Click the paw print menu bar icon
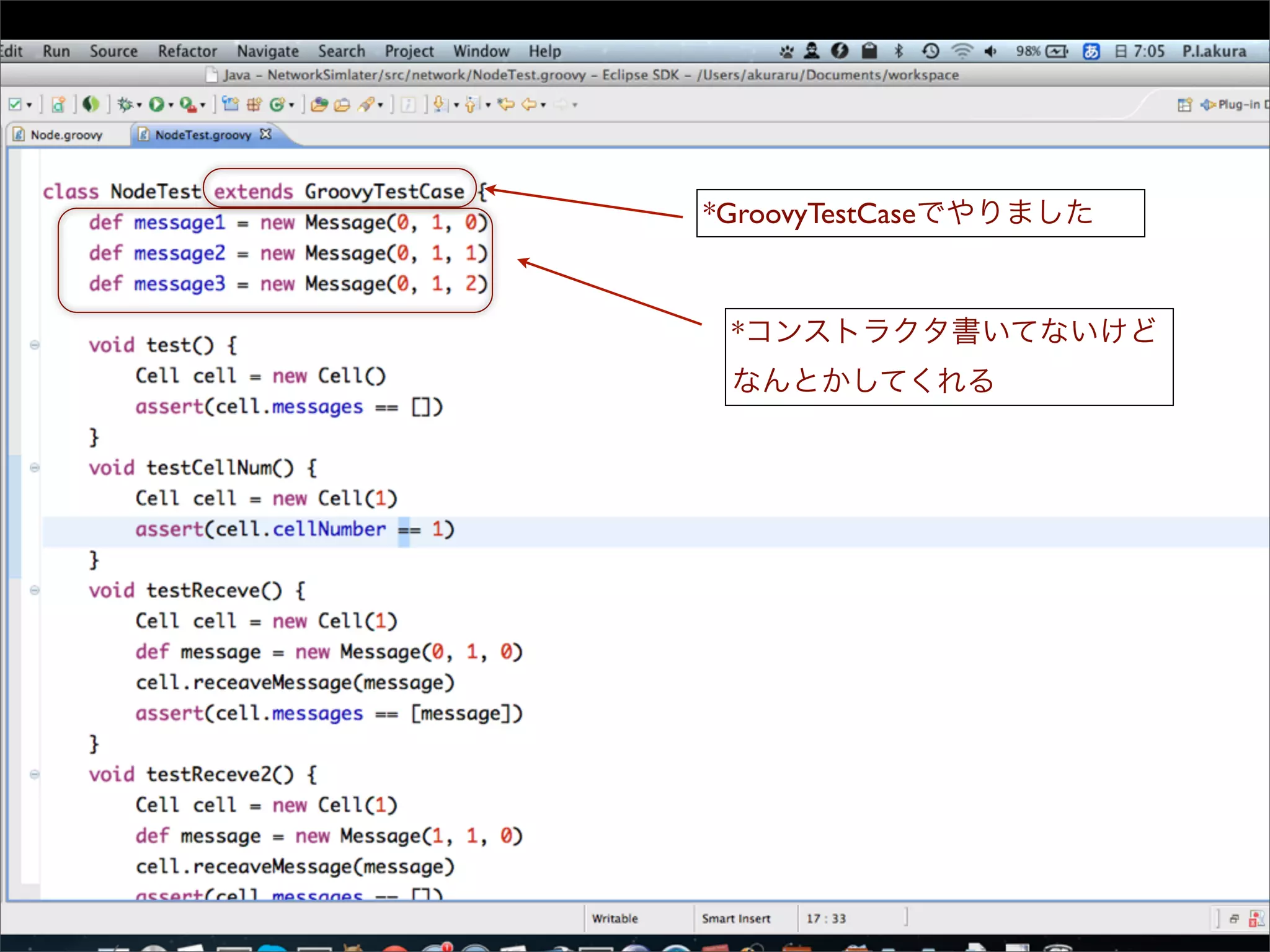This screenshot has height=952, width=1270. 786,51
